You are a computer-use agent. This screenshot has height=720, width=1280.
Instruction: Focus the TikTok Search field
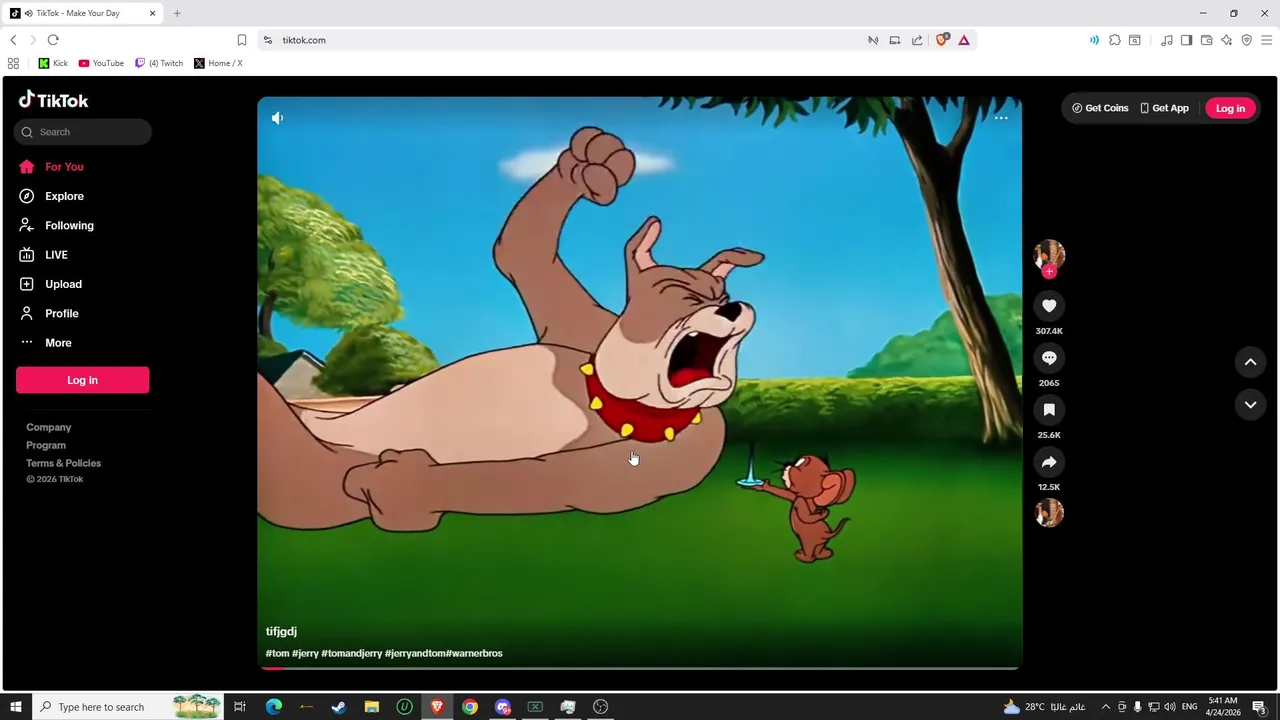pyautogui.click(x=83, y=132)
